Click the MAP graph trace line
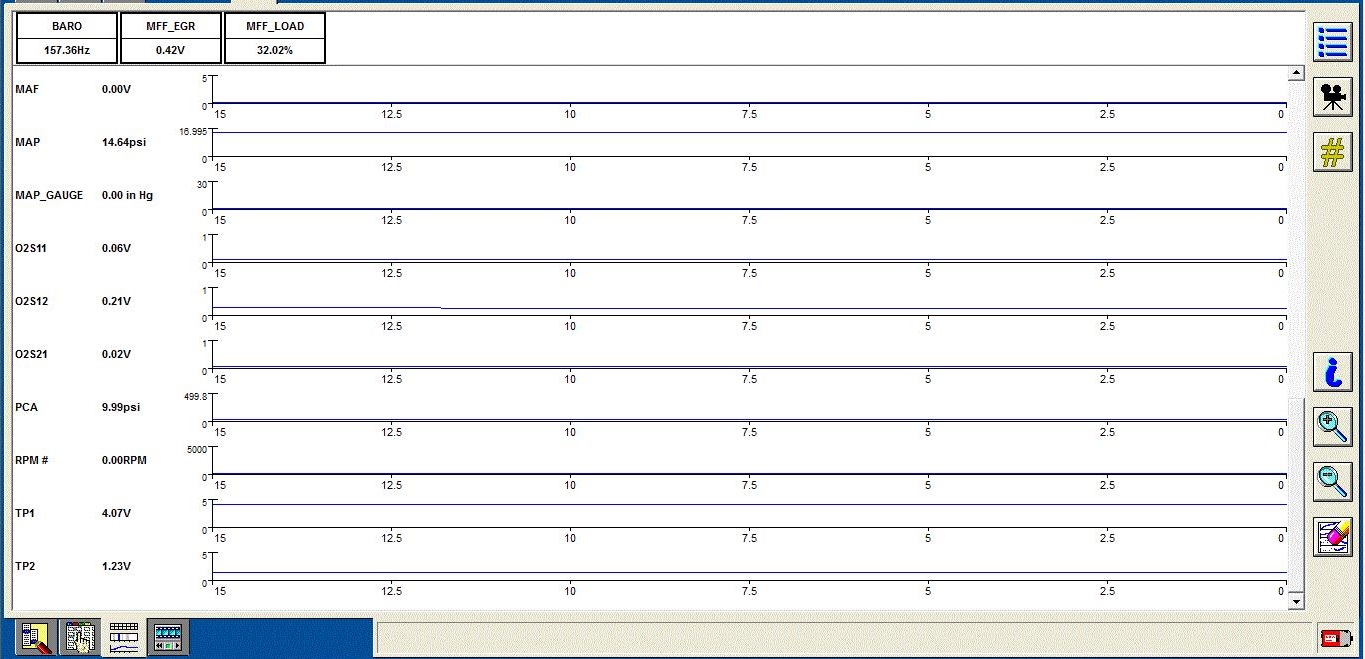Screen dimensions: 1365x659 click(x=750, y=133)
